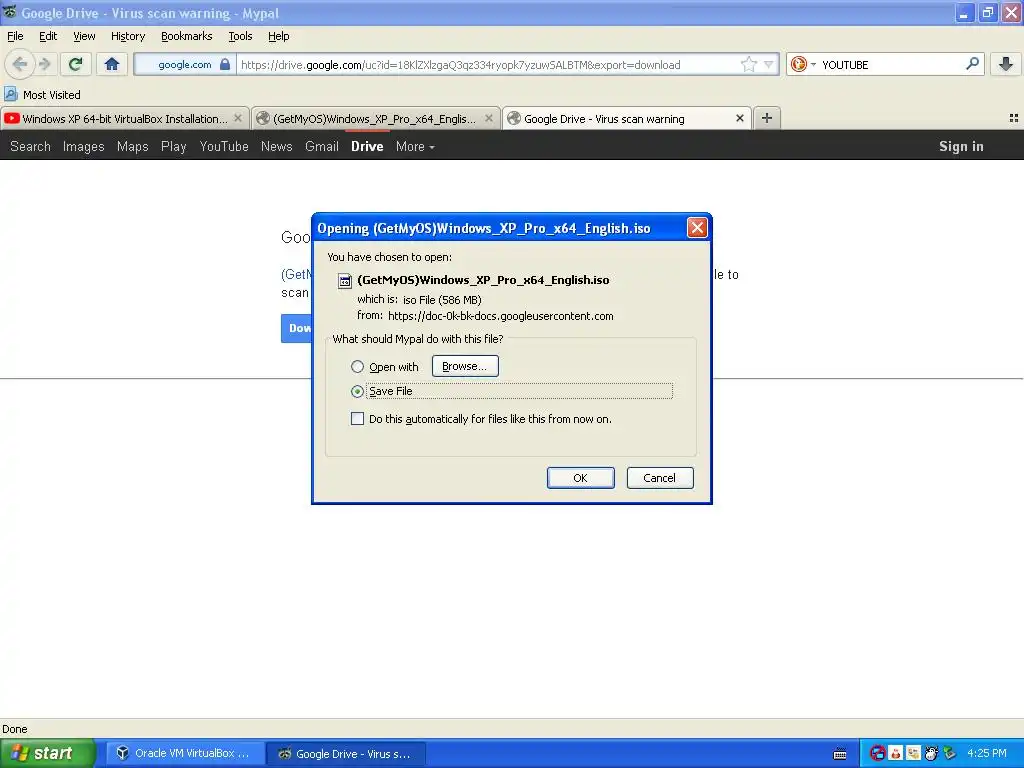
Task: Click the blue Download button behind the dialog
Action: (x=297, y=328)
